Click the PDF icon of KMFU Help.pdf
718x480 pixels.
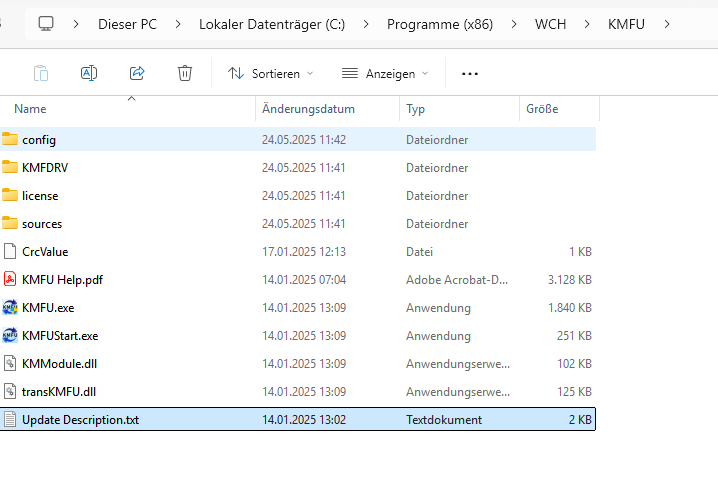[10, 279]
